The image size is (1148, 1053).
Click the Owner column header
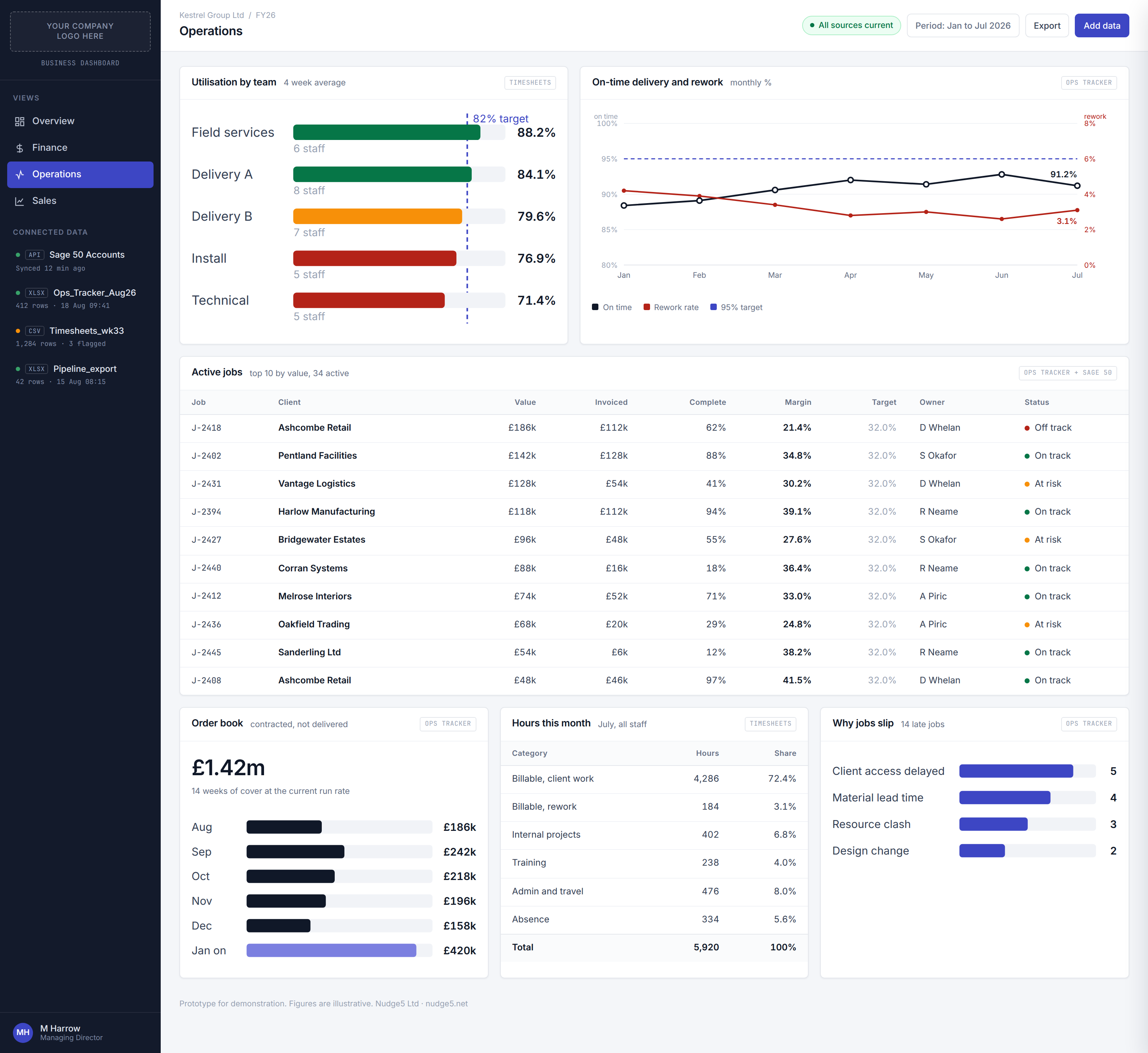932,402
